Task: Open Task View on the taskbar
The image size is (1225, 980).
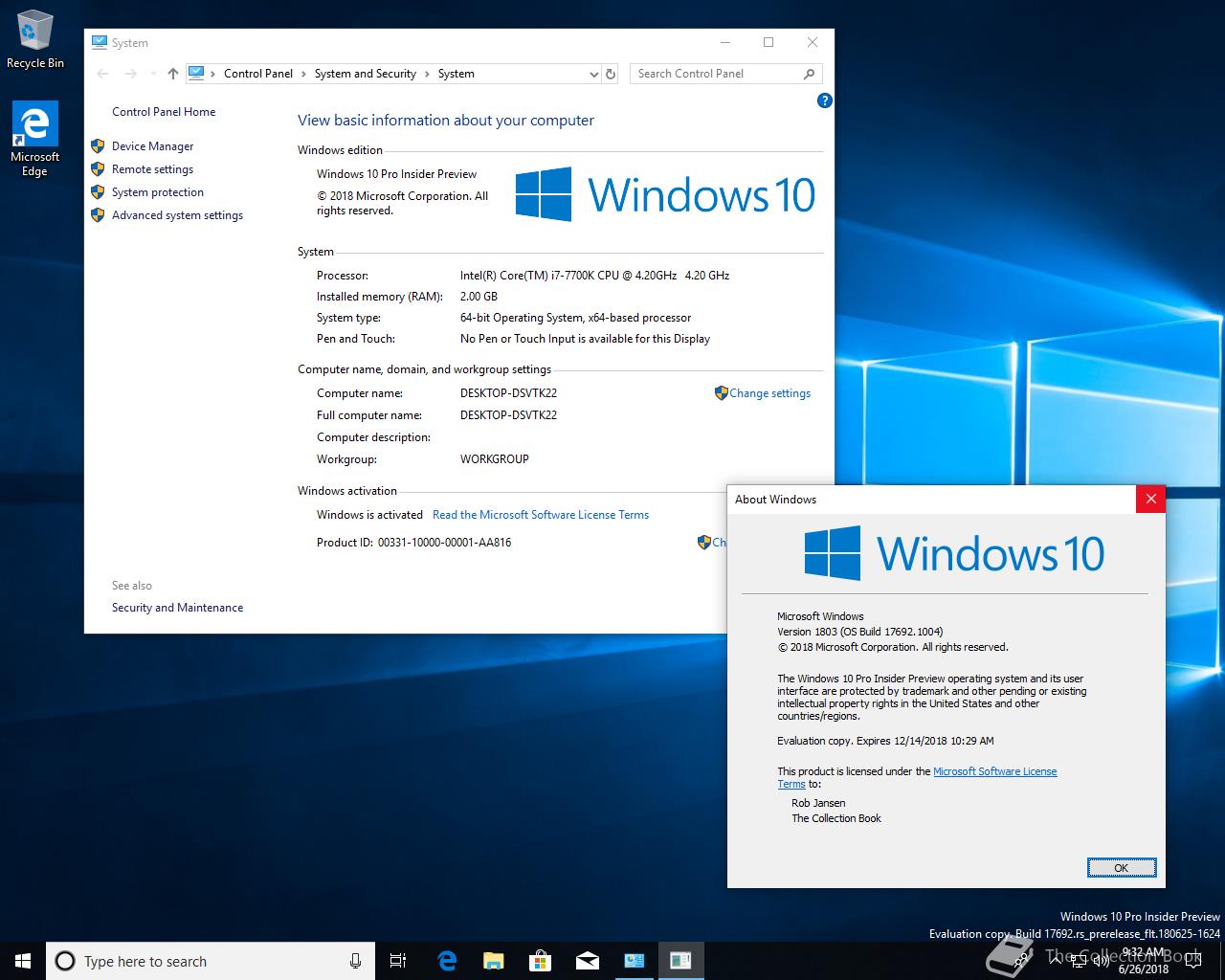Action: [398, 961]
